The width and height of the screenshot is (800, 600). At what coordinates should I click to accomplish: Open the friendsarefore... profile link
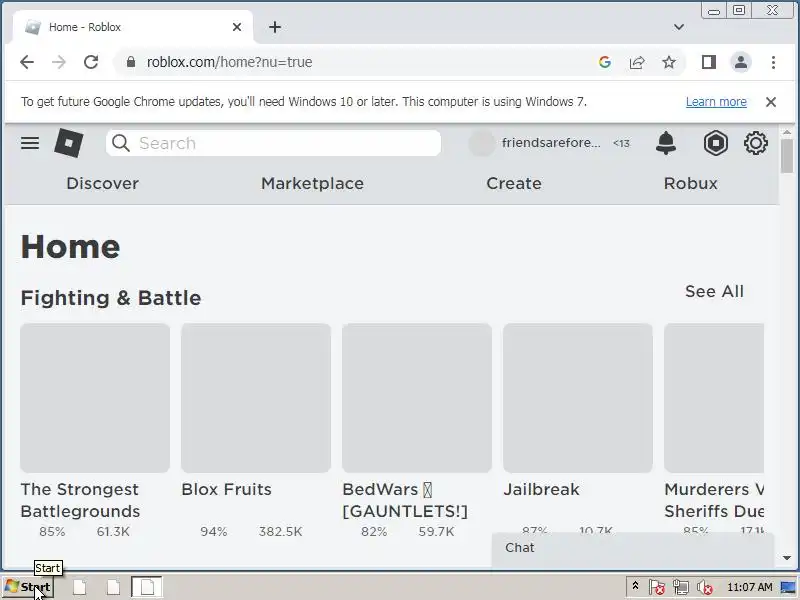point(551,143)
